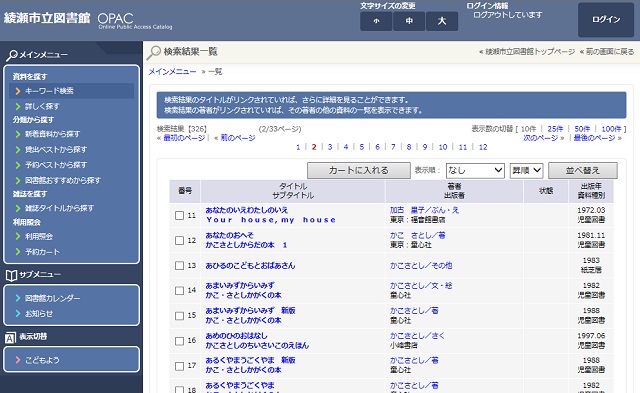Check the checkbox for item 11
Screen dimensions: 640x393
[179, 215]
